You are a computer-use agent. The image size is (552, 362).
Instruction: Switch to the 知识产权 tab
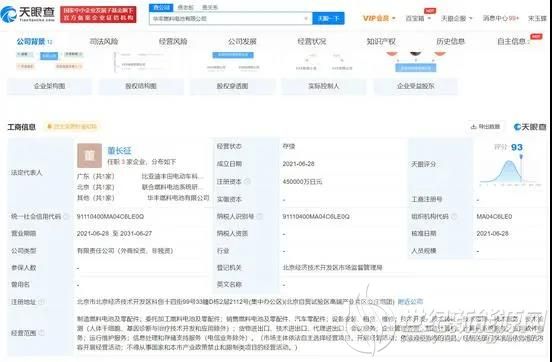coord(381,42)
